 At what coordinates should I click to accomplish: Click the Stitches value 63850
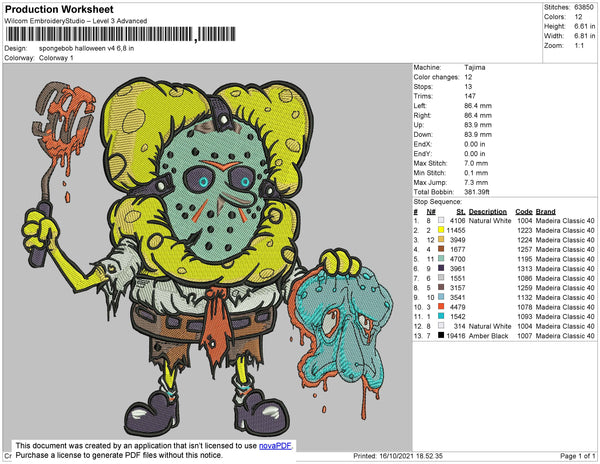(584, 7)
